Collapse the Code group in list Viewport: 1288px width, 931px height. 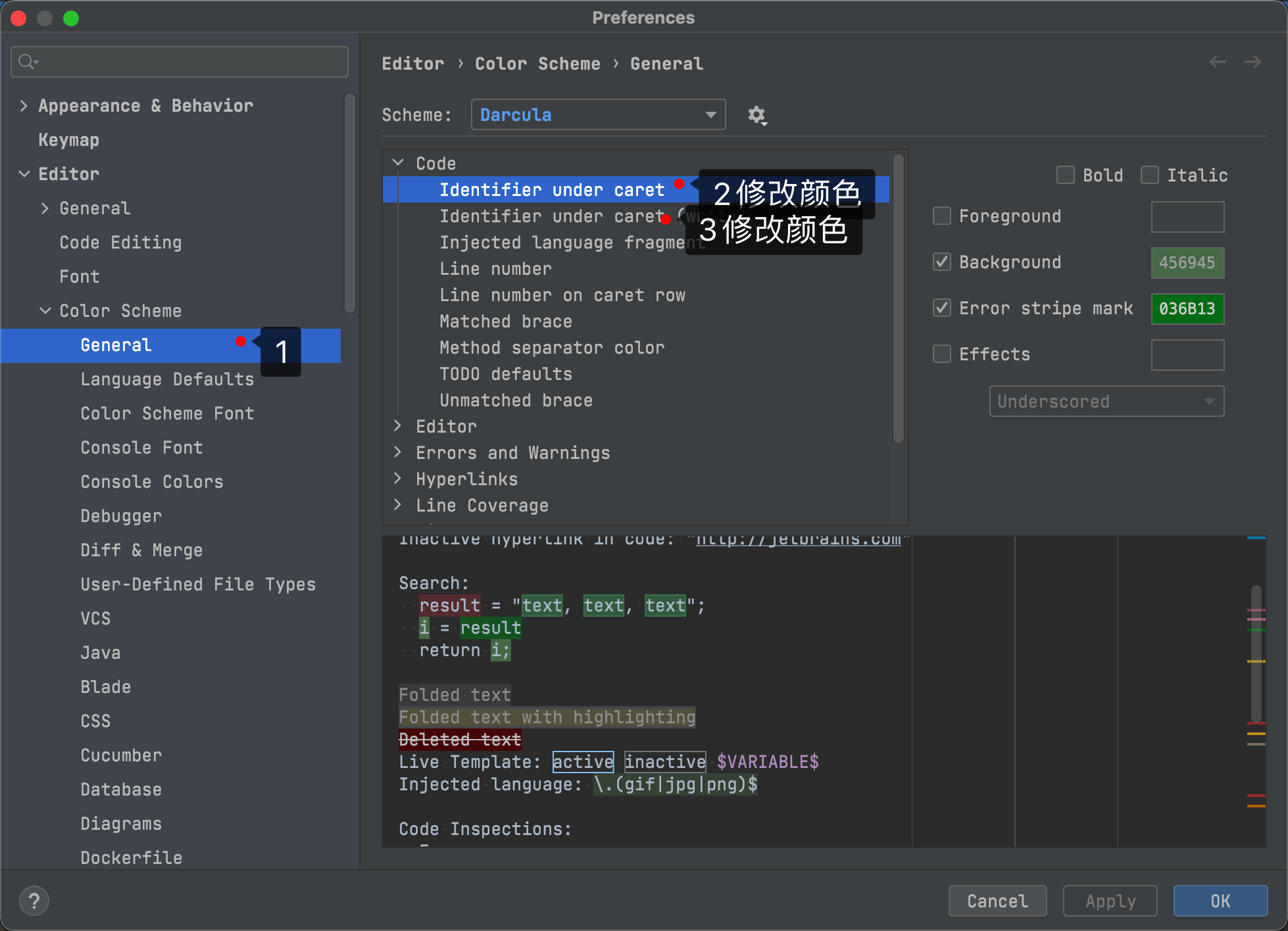(x=398, y=162)
